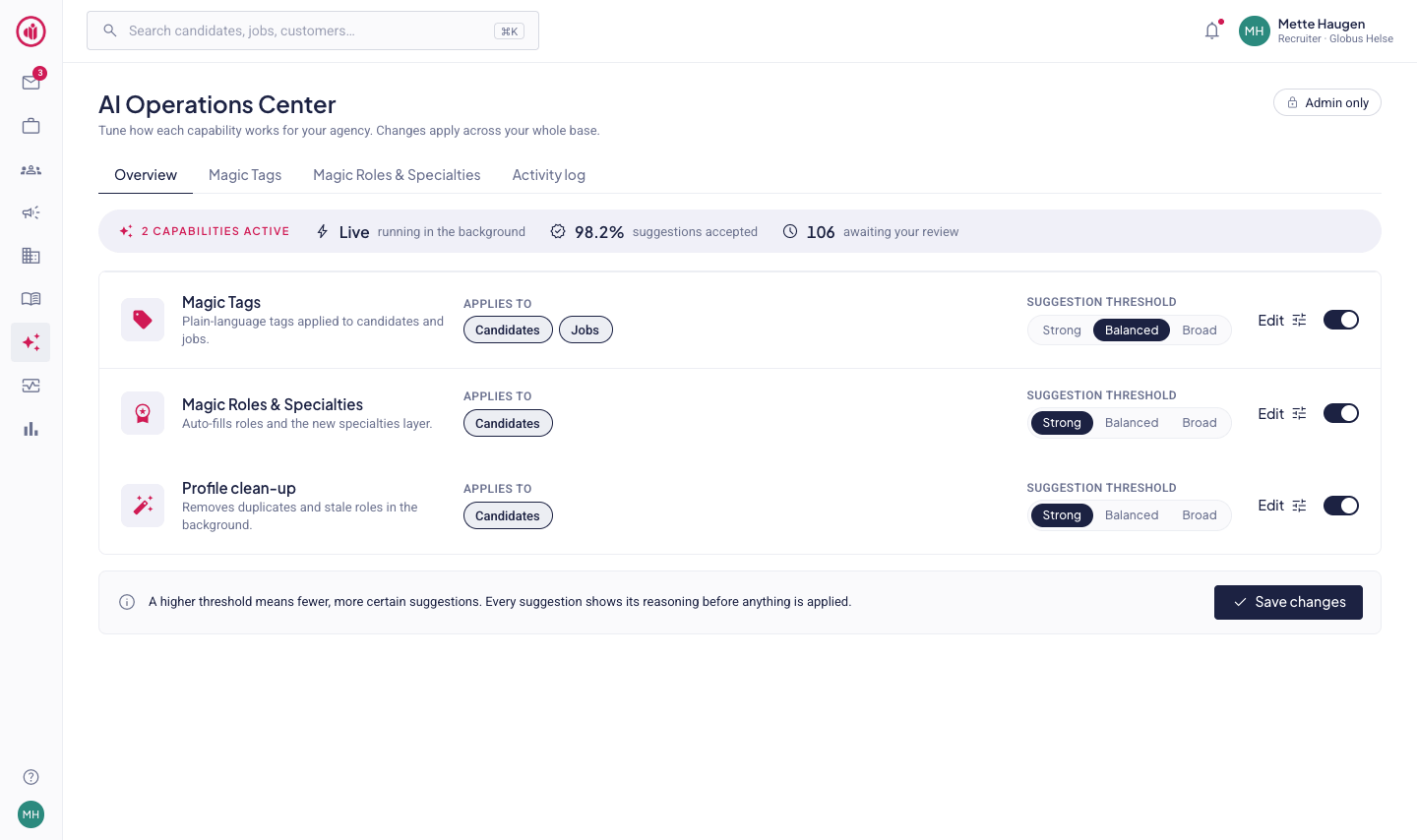The width and height of the screenshot is (1417, 840).
Task: Open the Magic Roles & Specialties tab
Action: tap(397, 175)
